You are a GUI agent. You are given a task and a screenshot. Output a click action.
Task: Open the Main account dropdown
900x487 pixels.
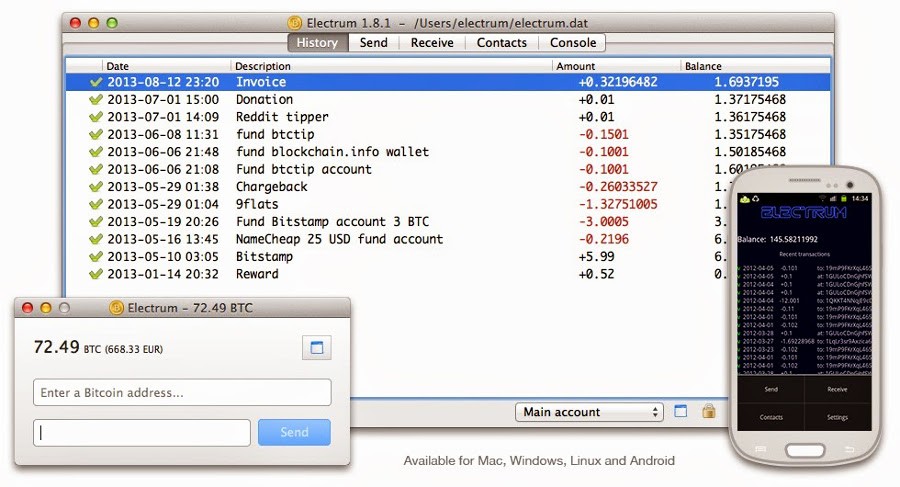589,412
